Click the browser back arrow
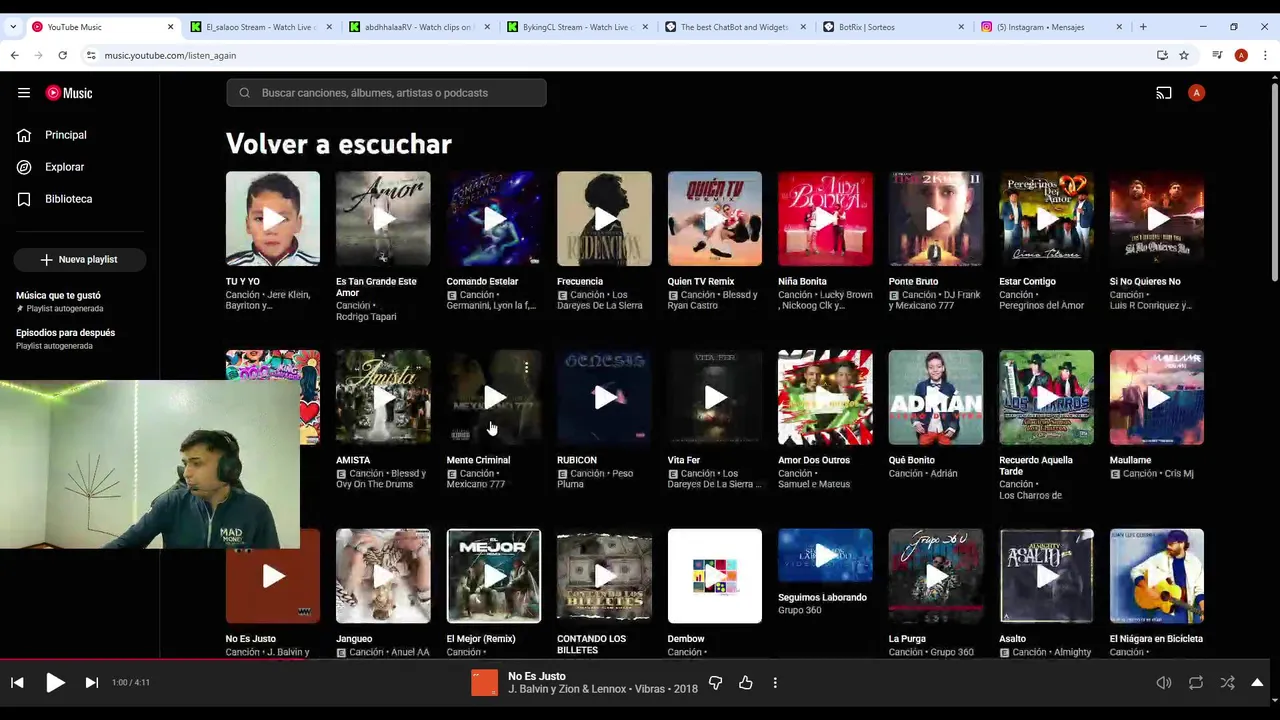1280x720 pixels. click(15, 56)
